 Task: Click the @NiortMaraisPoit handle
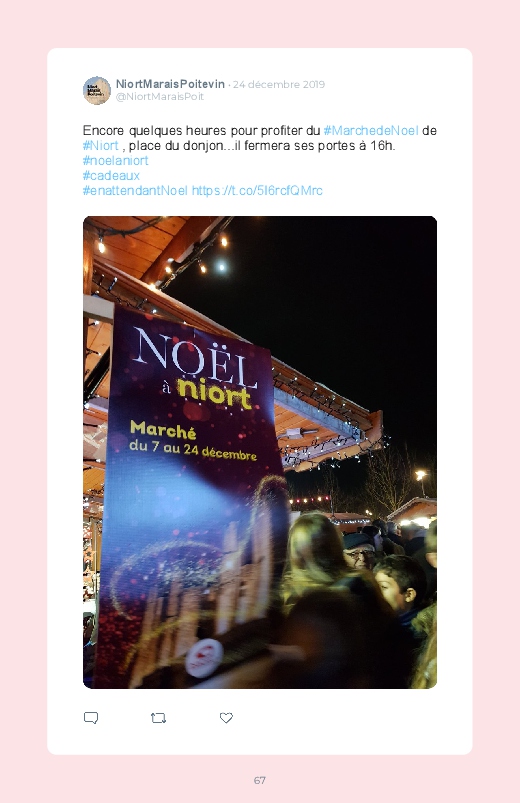pyautogui.click(x=160, y=96)
